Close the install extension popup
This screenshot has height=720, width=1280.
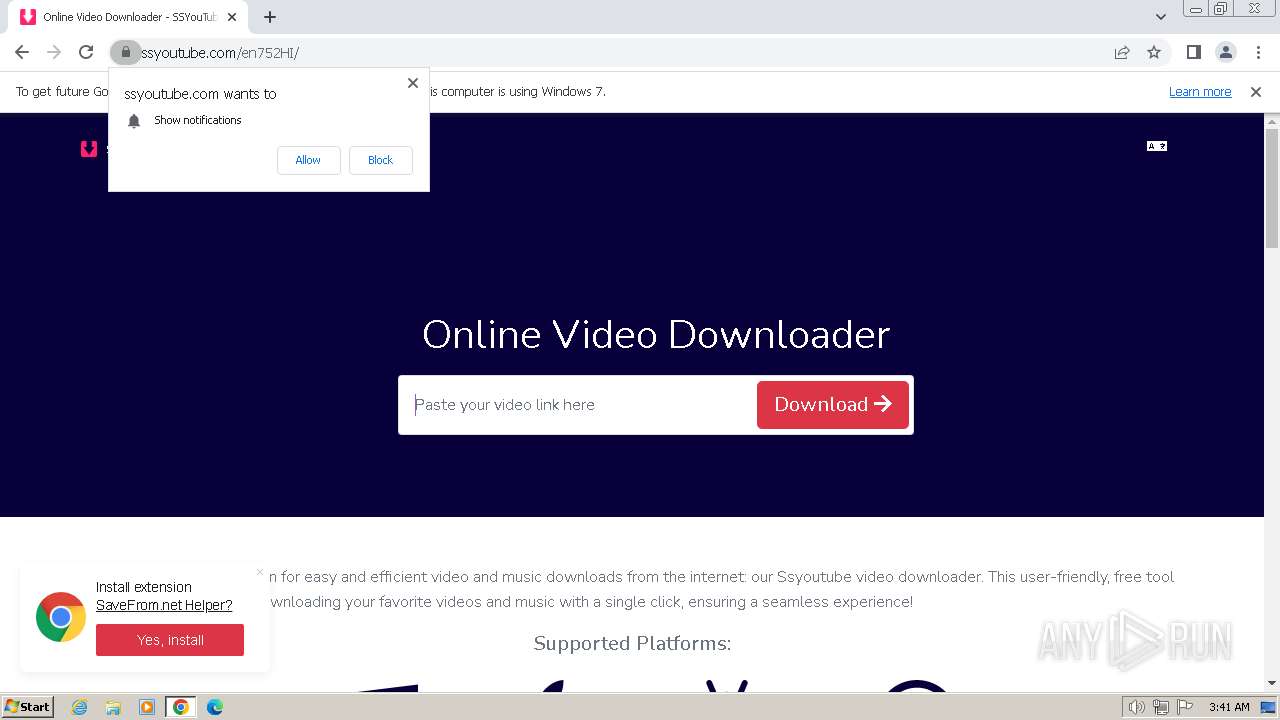point(260,573)
